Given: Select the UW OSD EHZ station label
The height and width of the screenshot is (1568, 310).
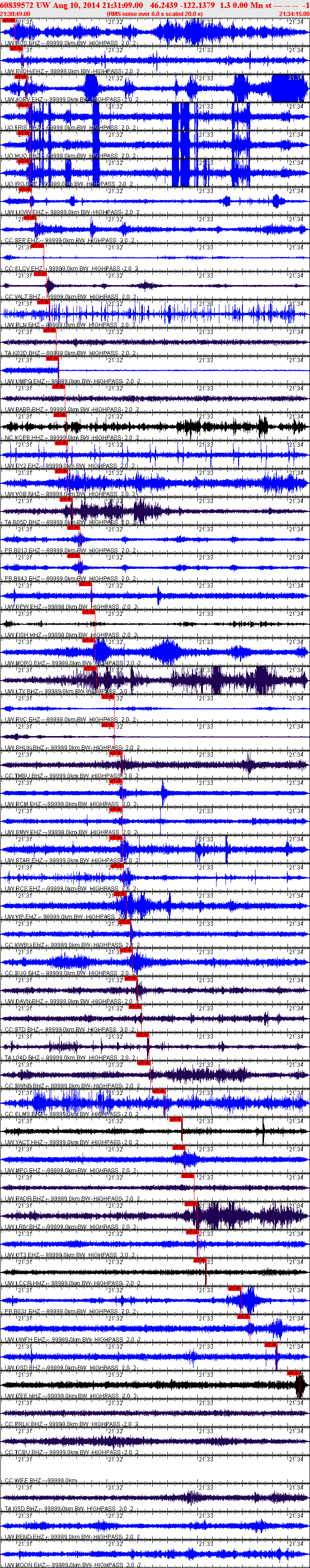Looking at the screenshot, I should click(x=70, y=1368).
